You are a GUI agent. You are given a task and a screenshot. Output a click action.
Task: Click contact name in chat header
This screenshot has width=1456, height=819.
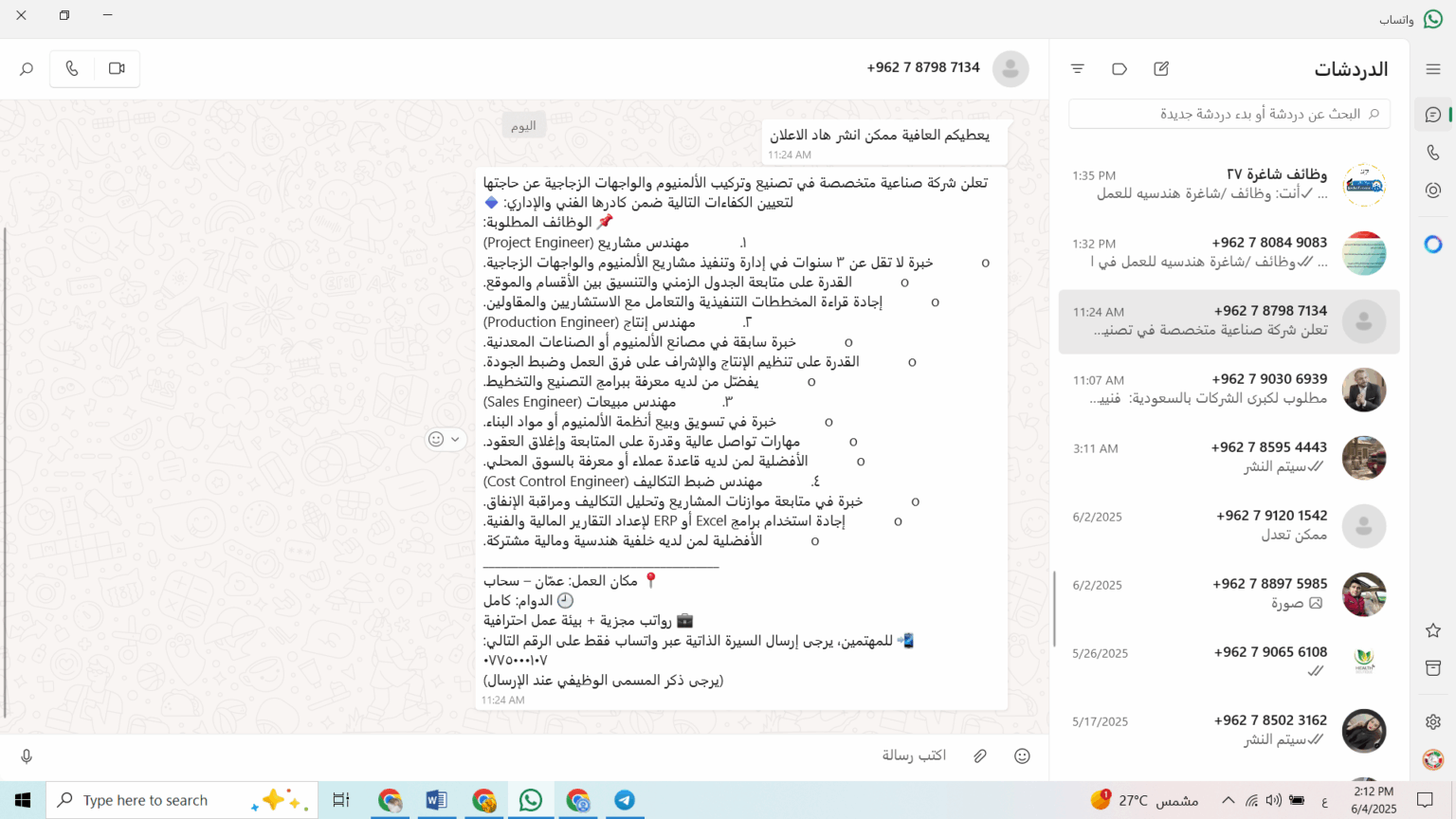923,68
